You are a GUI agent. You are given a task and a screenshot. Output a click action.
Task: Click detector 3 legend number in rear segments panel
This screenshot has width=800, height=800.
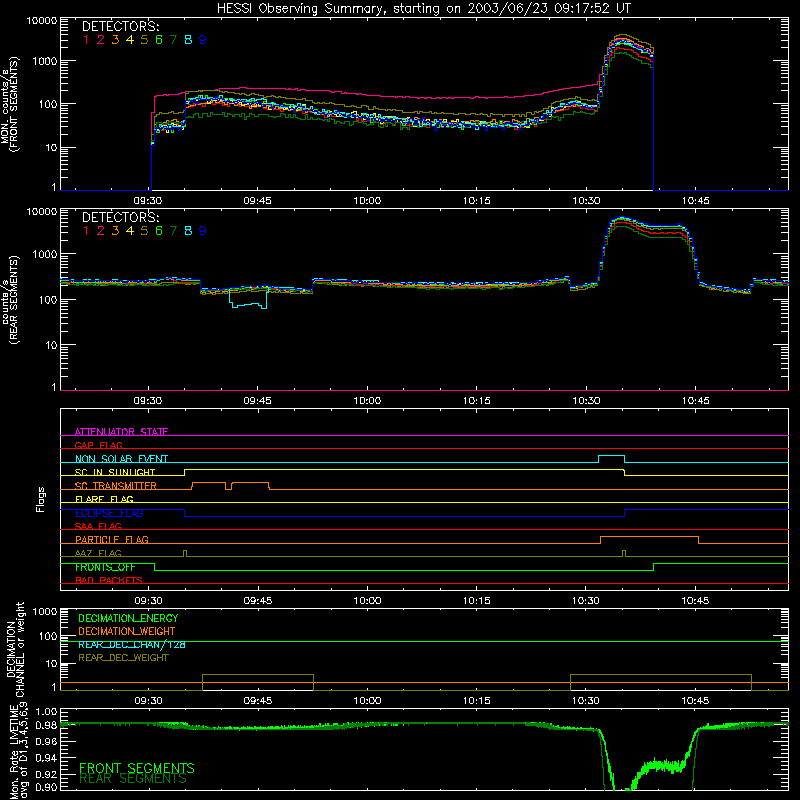(115, 231)
